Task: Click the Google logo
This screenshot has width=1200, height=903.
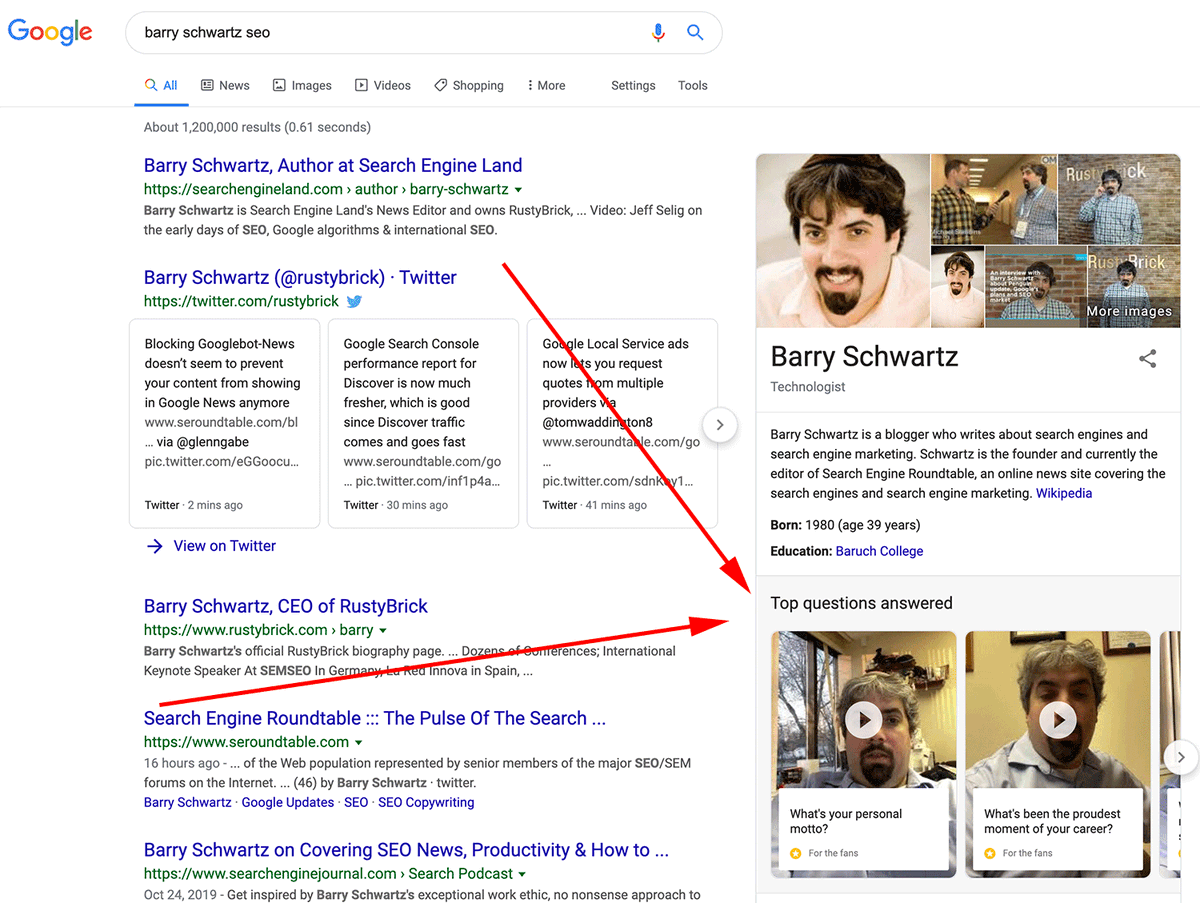Action: coord(50,32)
